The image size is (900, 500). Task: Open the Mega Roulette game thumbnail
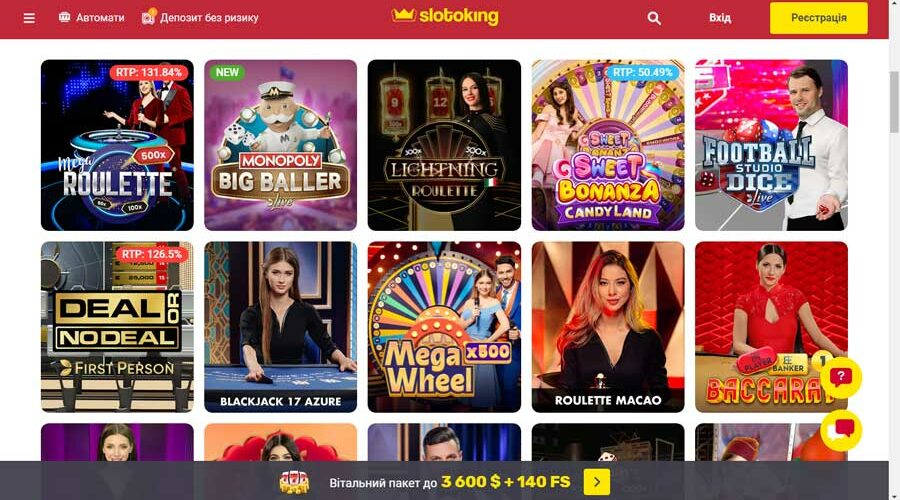click(117, 145)
